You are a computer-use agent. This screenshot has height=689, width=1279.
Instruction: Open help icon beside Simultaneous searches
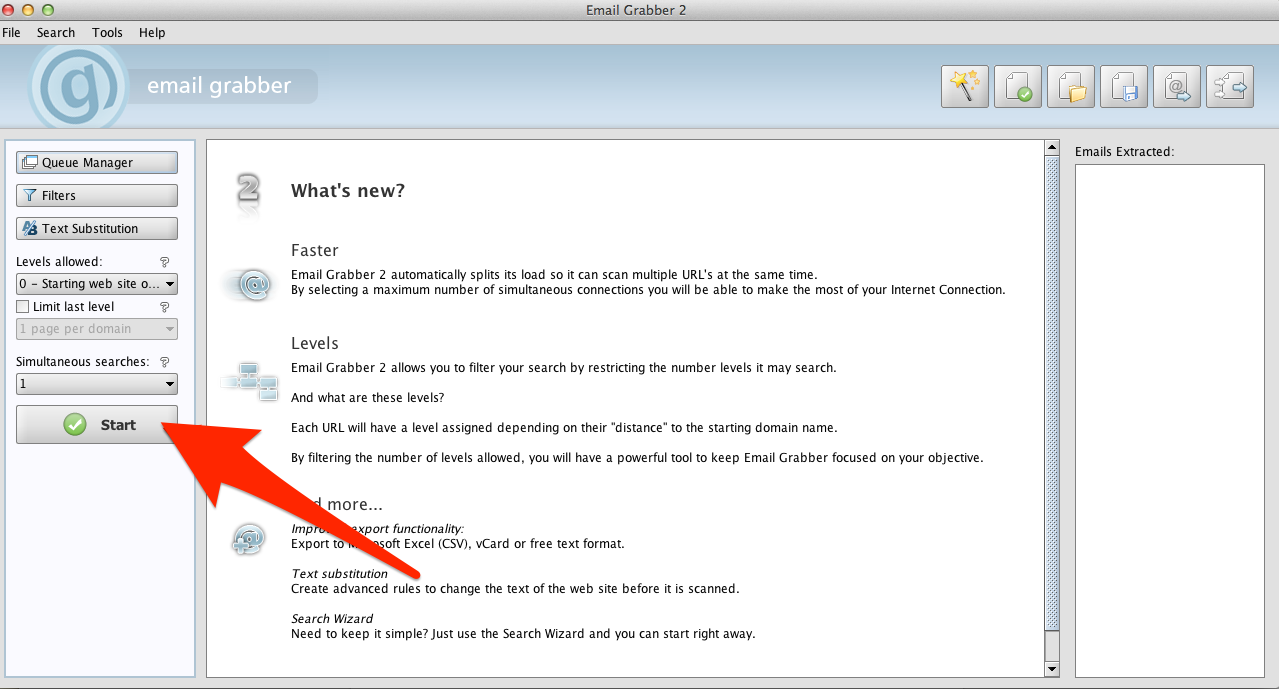point(165,362)
